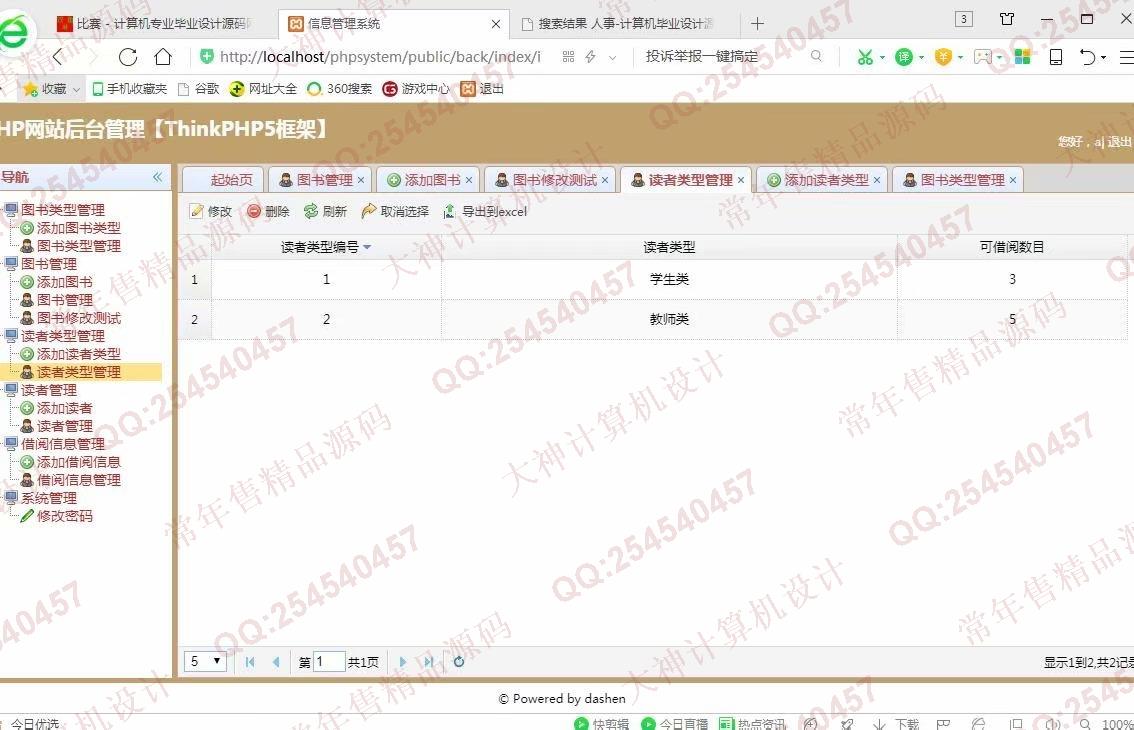Click the browser home button

[163, 56]
